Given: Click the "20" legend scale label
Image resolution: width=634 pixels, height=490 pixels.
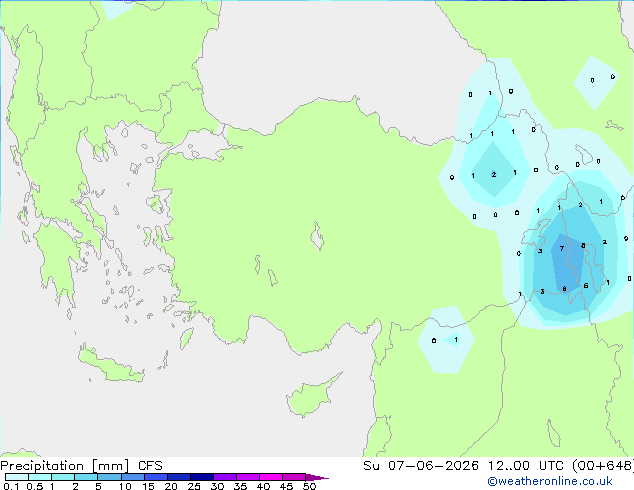Looking at the screenshot, I should (171, 486).
